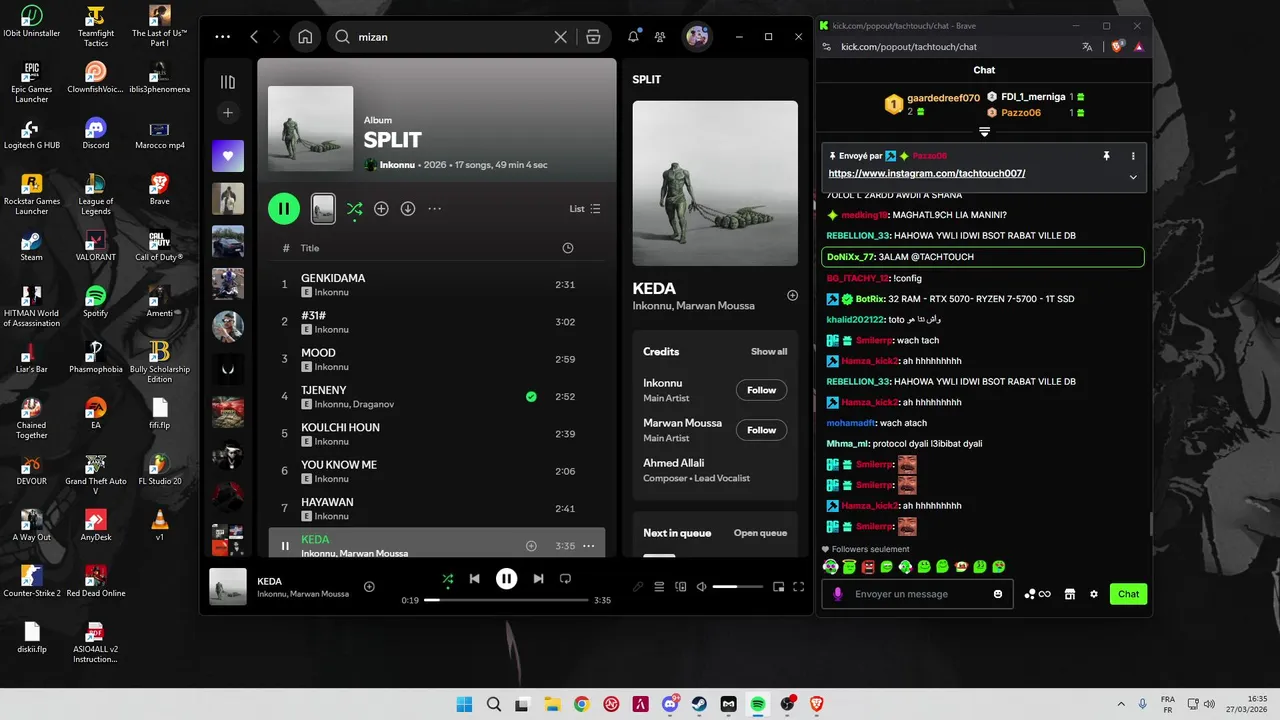Open queue from Next in queue
The height and width of the screenshot is (720, 1280).
760,533
